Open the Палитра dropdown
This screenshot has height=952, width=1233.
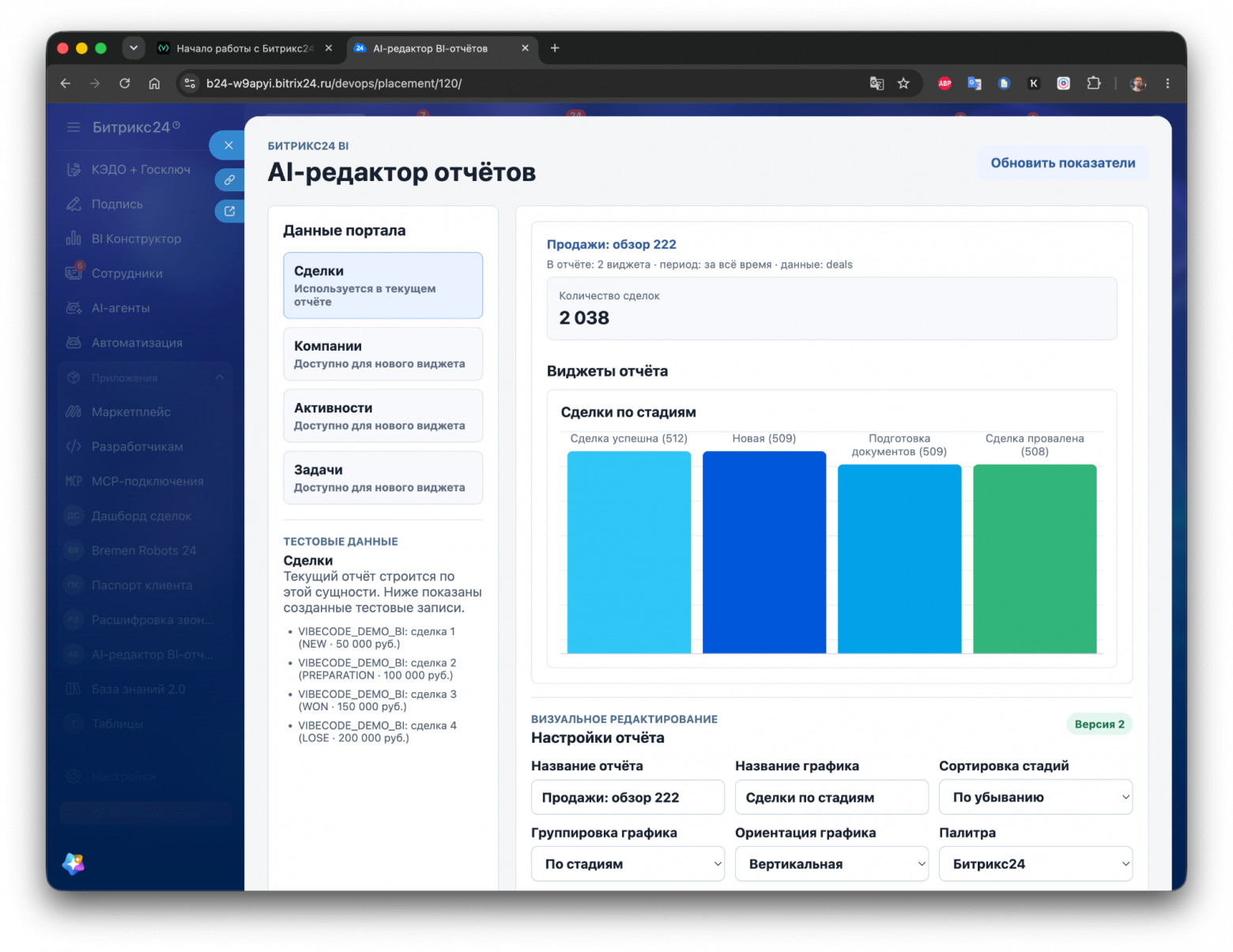click(x=1035, y=864)
